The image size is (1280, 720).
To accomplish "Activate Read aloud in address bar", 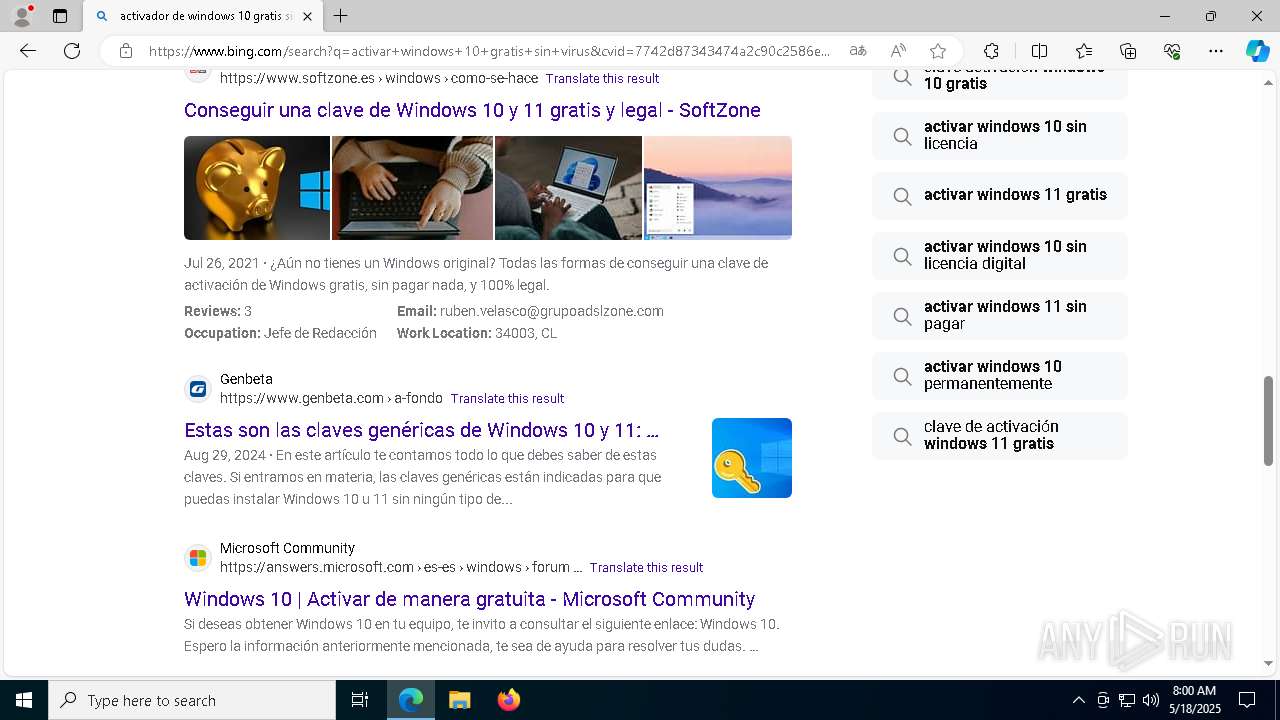I will [898, 51].
